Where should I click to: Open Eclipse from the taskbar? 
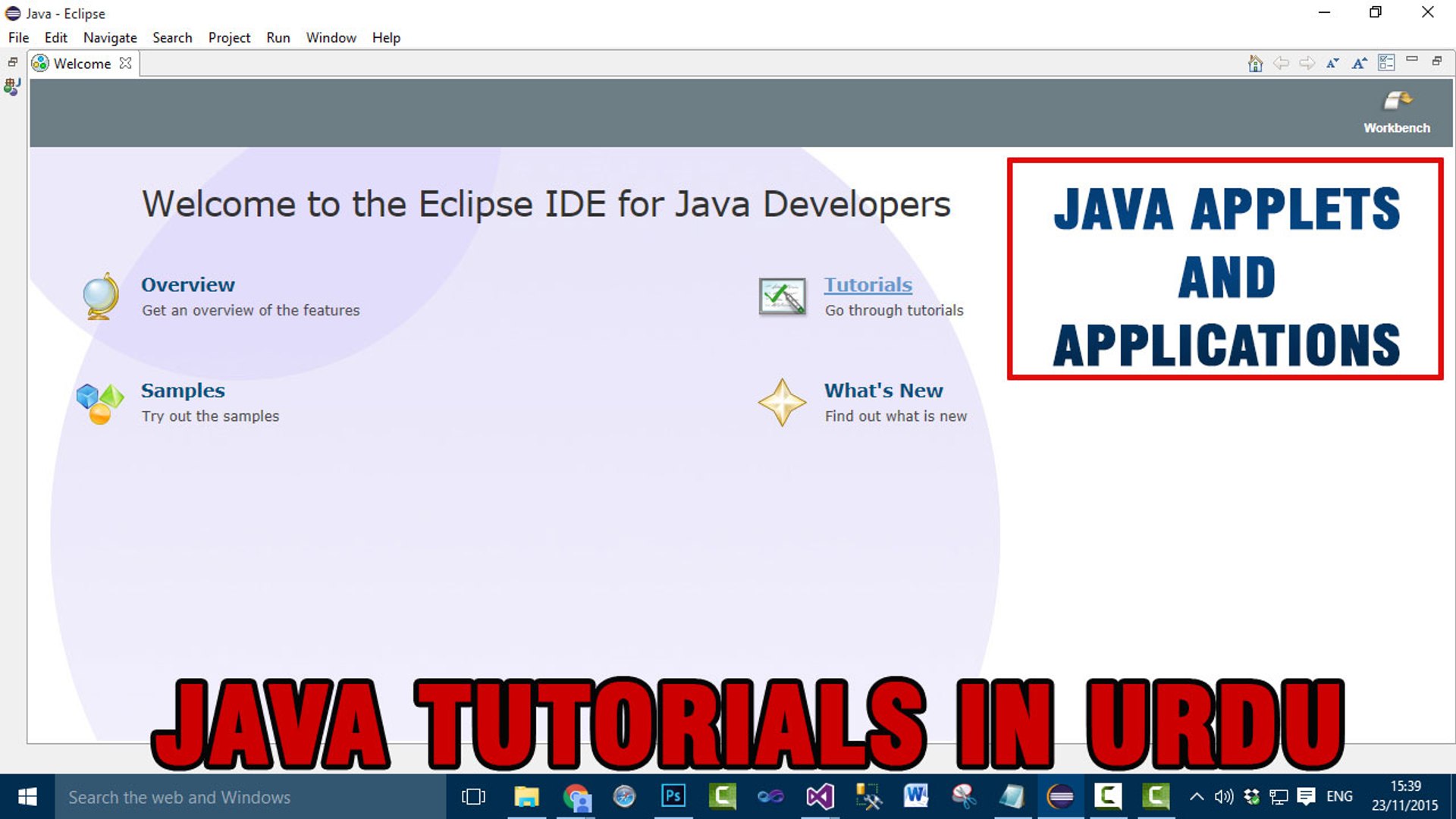pos(1061,797)
